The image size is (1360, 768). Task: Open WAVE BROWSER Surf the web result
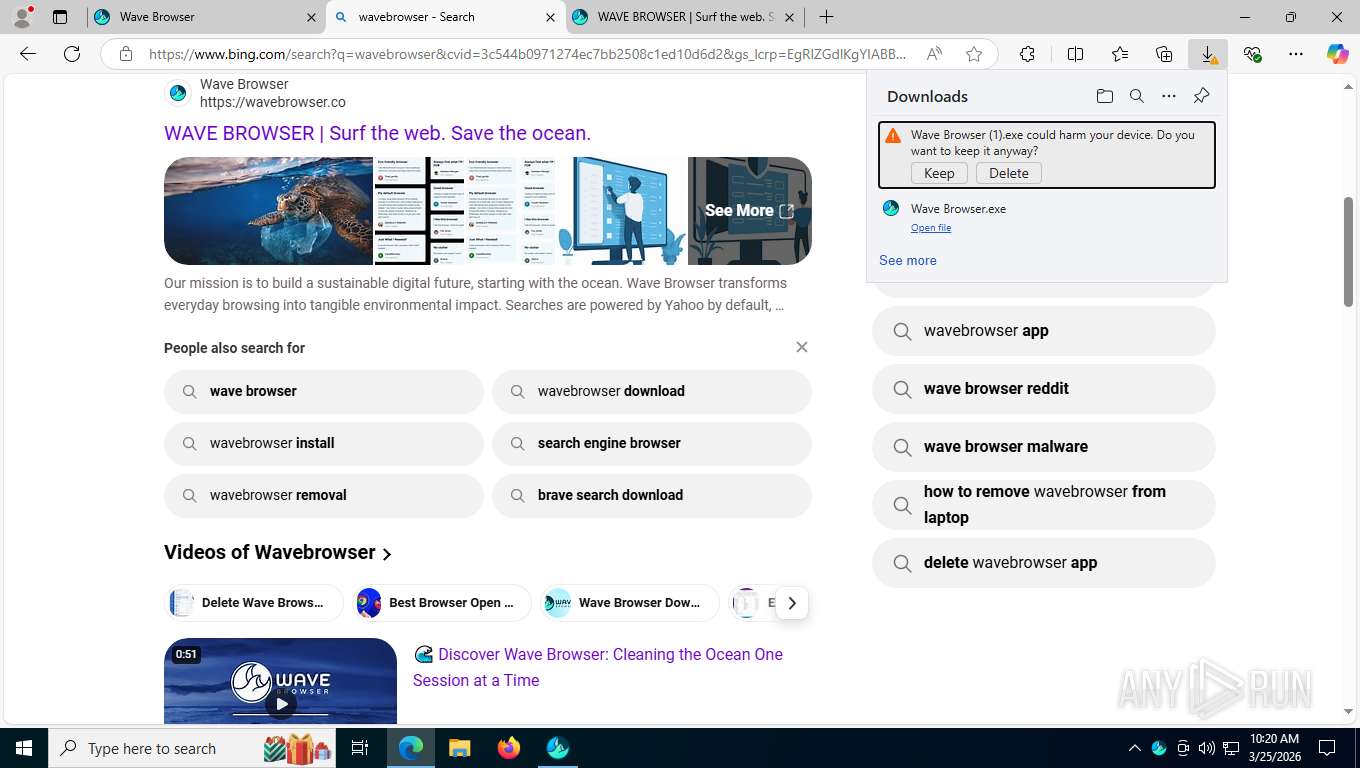[377, 133]
